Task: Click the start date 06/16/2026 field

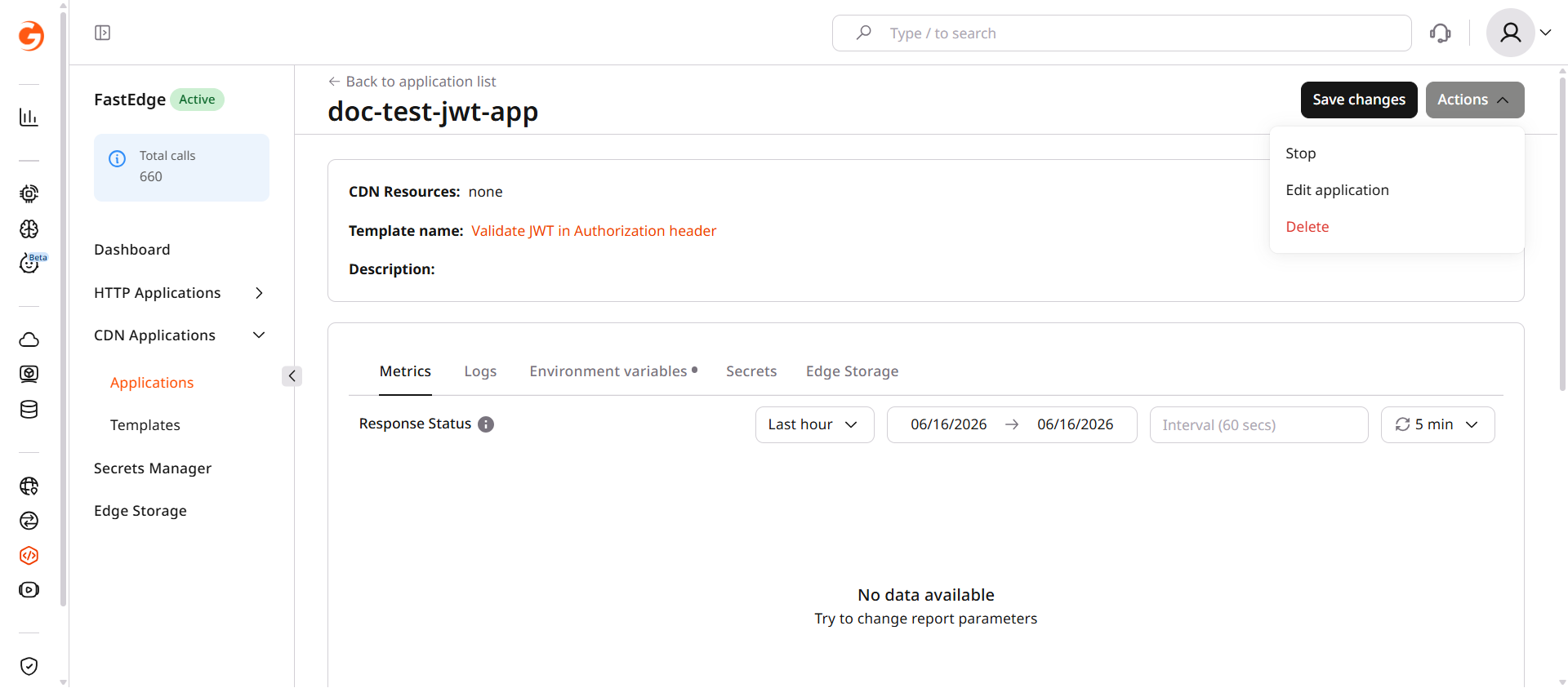Action: (x=949, y=424)
